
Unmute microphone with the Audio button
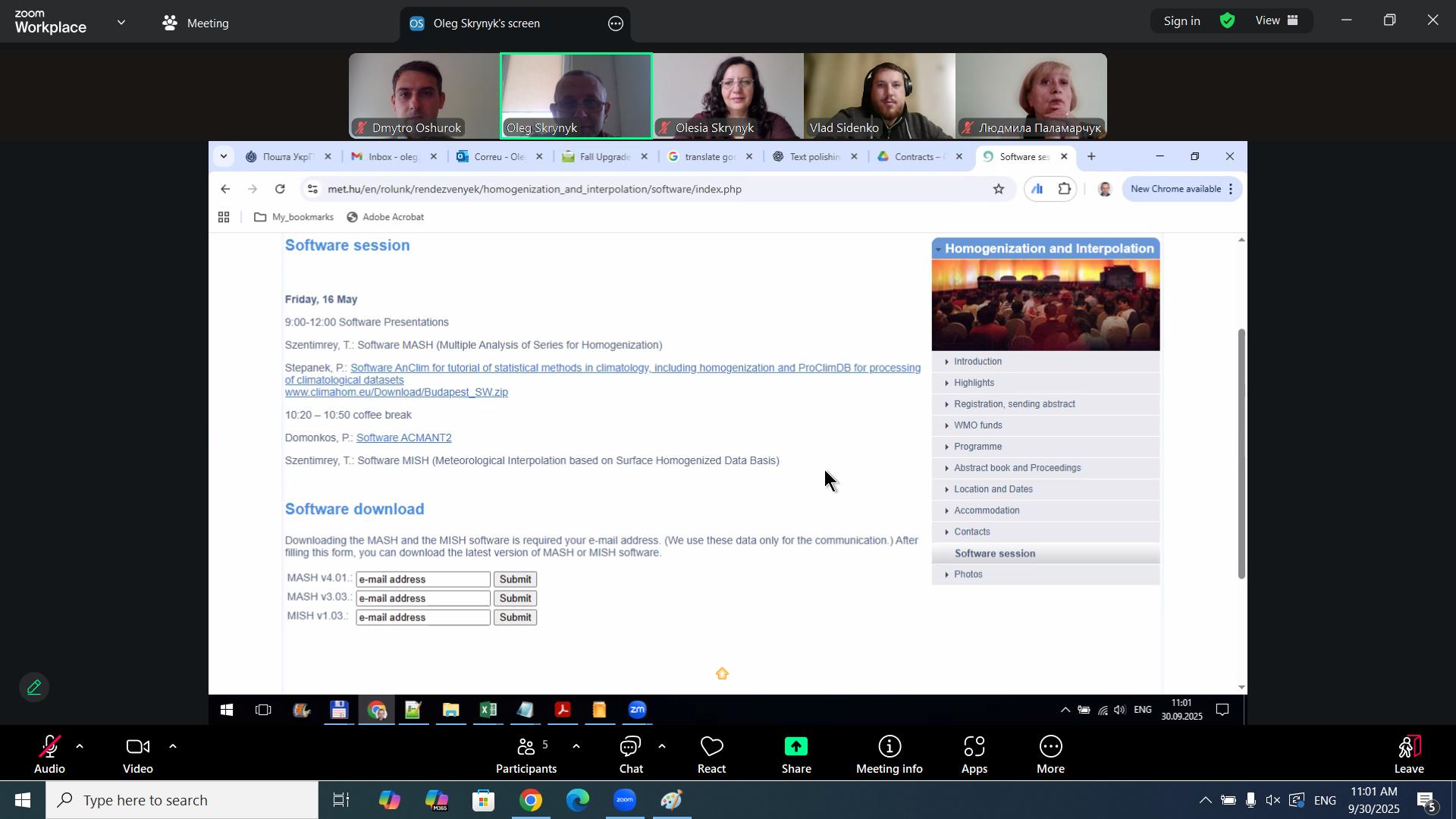(x=49, y=754)
